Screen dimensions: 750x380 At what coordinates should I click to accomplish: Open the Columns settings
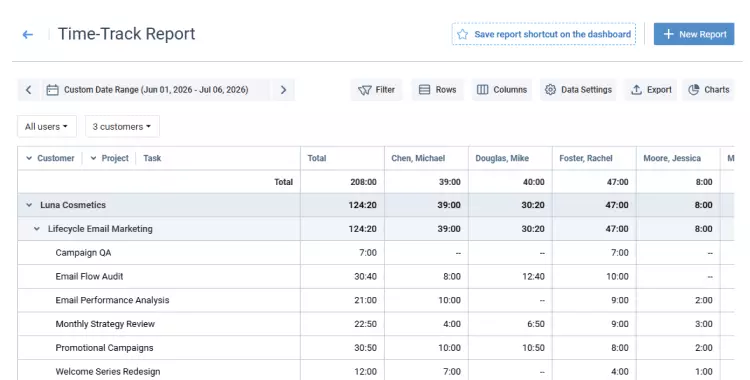(x=502, y=90)
